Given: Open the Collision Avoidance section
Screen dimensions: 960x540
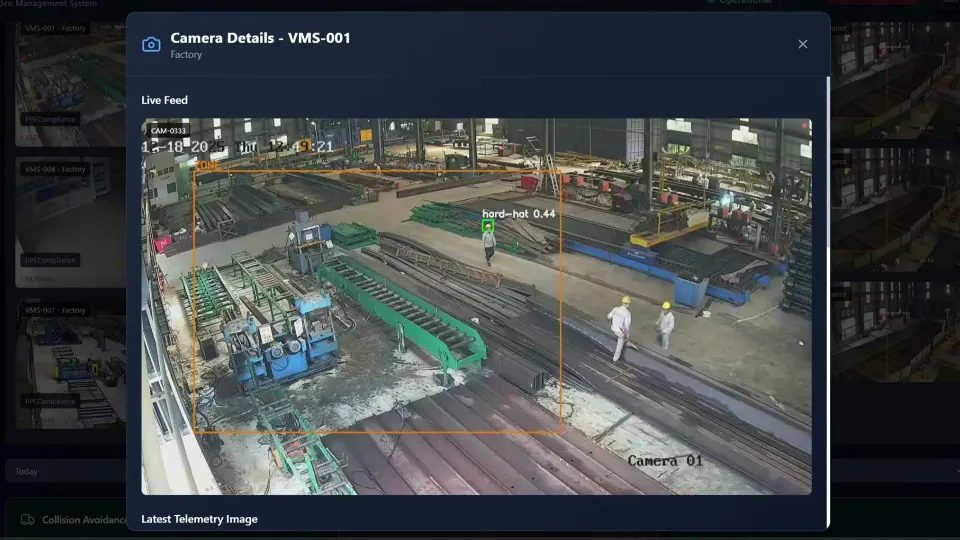Looking at the screenshot, I should [x=84, y=520].
